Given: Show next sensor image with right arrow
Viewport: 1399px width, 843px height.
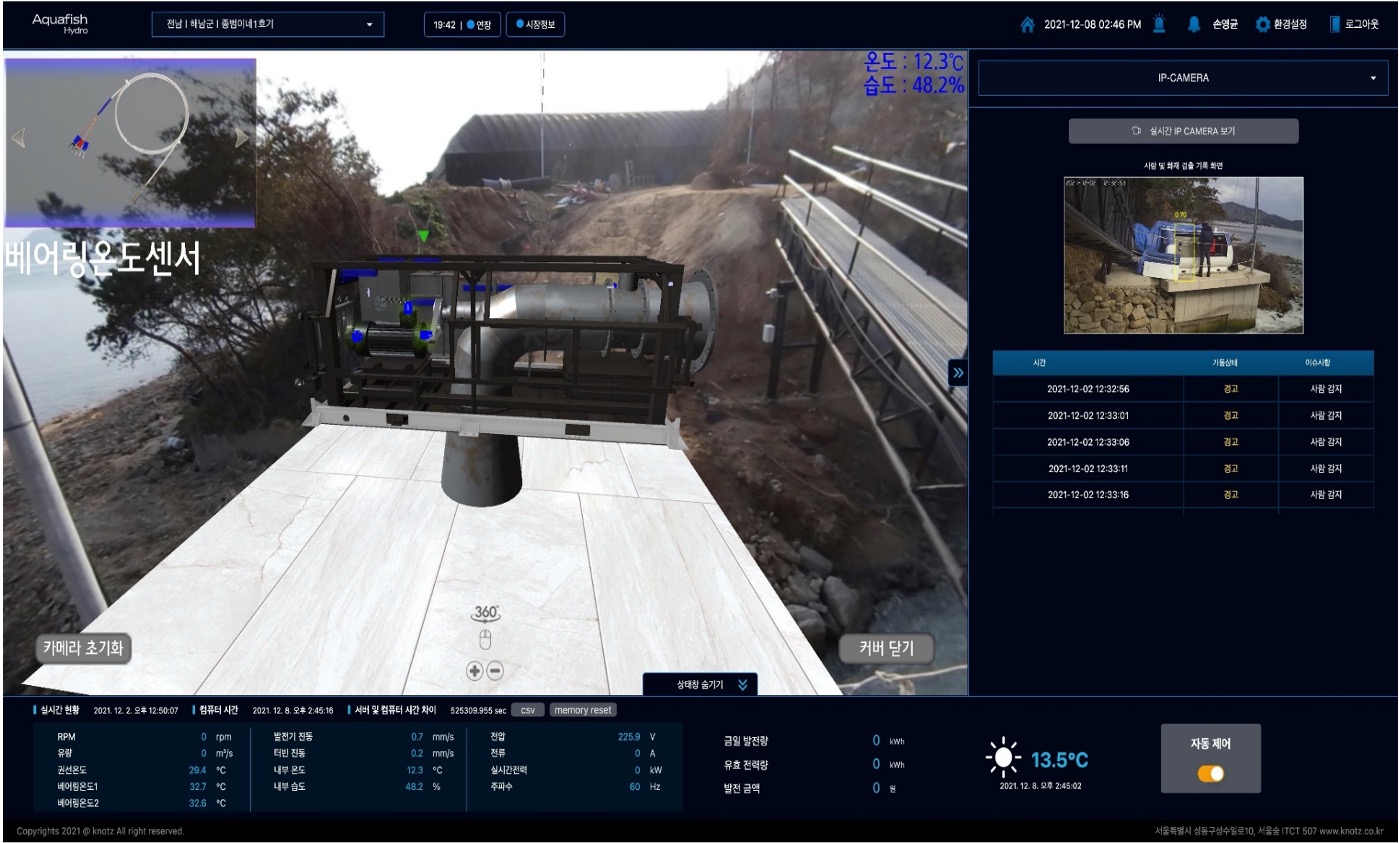Looking at the screenshot, I should pyautogui.click(x=242, y=138).
